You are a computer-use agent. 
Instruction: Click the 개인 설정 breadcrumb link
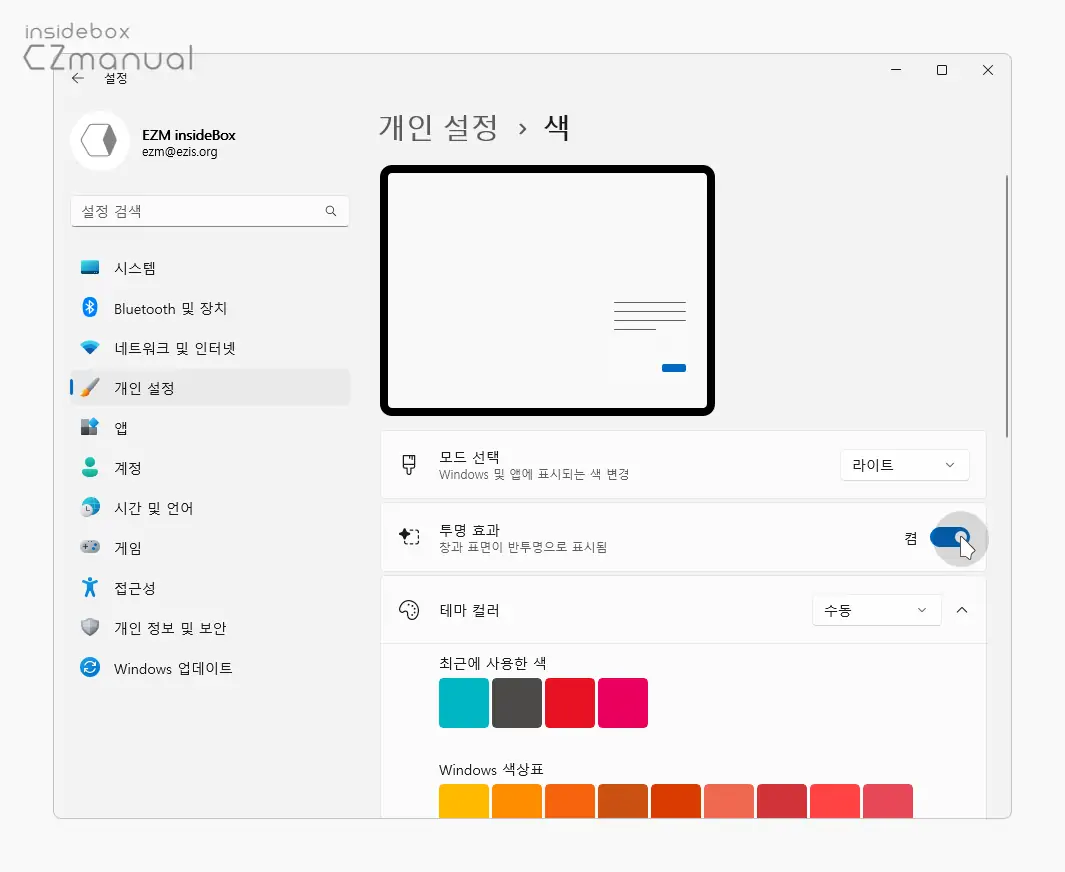438,127
